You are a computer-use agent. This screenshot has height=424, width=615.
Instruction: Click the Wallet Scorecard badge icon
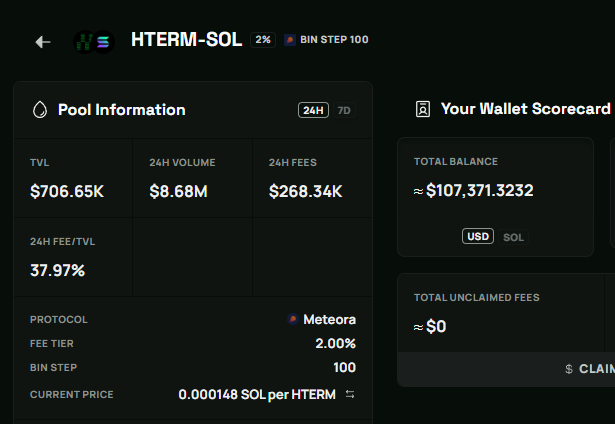[423, 109]
